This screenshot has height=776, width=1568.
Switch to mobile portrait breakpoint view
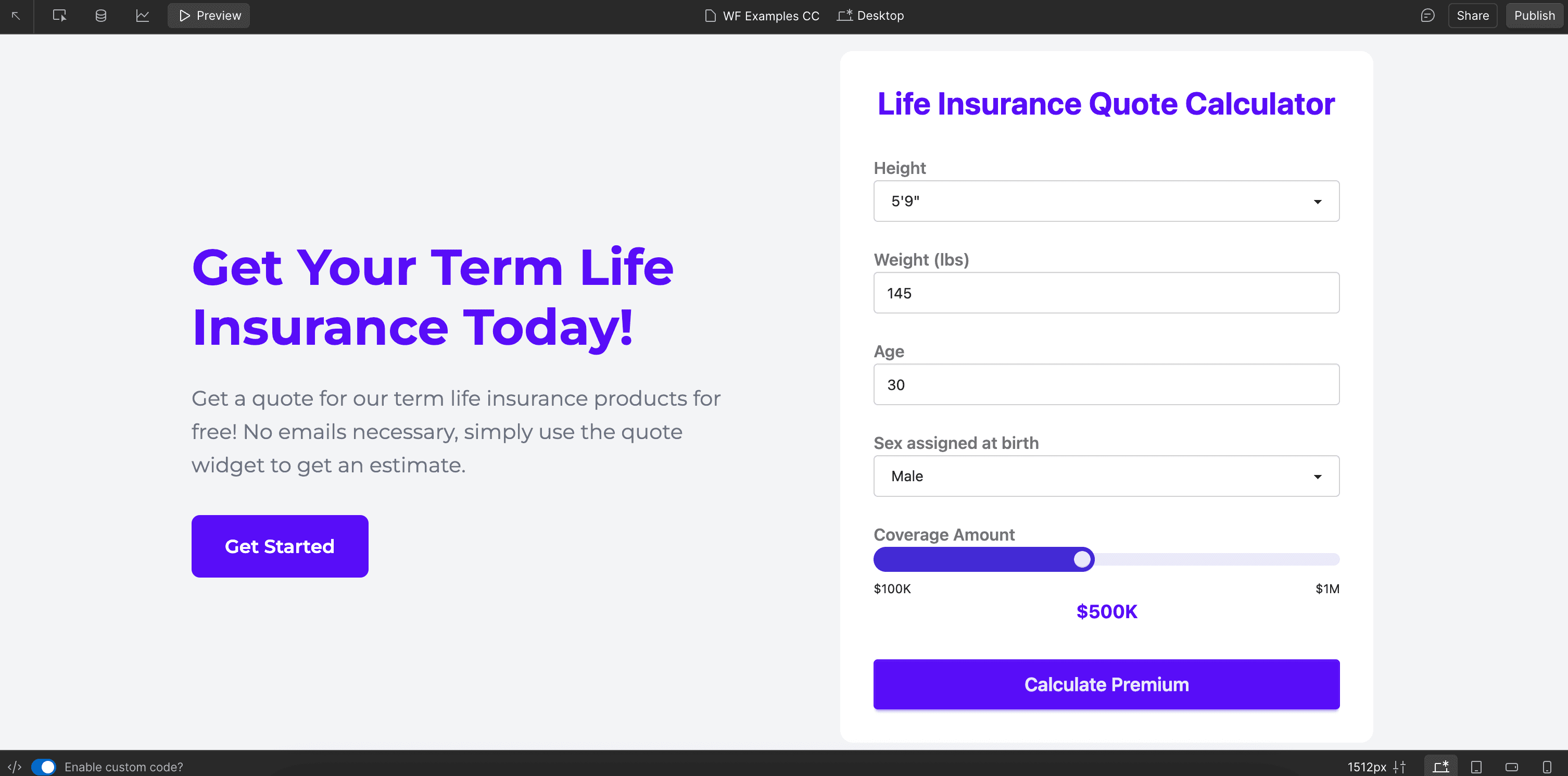click(1547, 766)
